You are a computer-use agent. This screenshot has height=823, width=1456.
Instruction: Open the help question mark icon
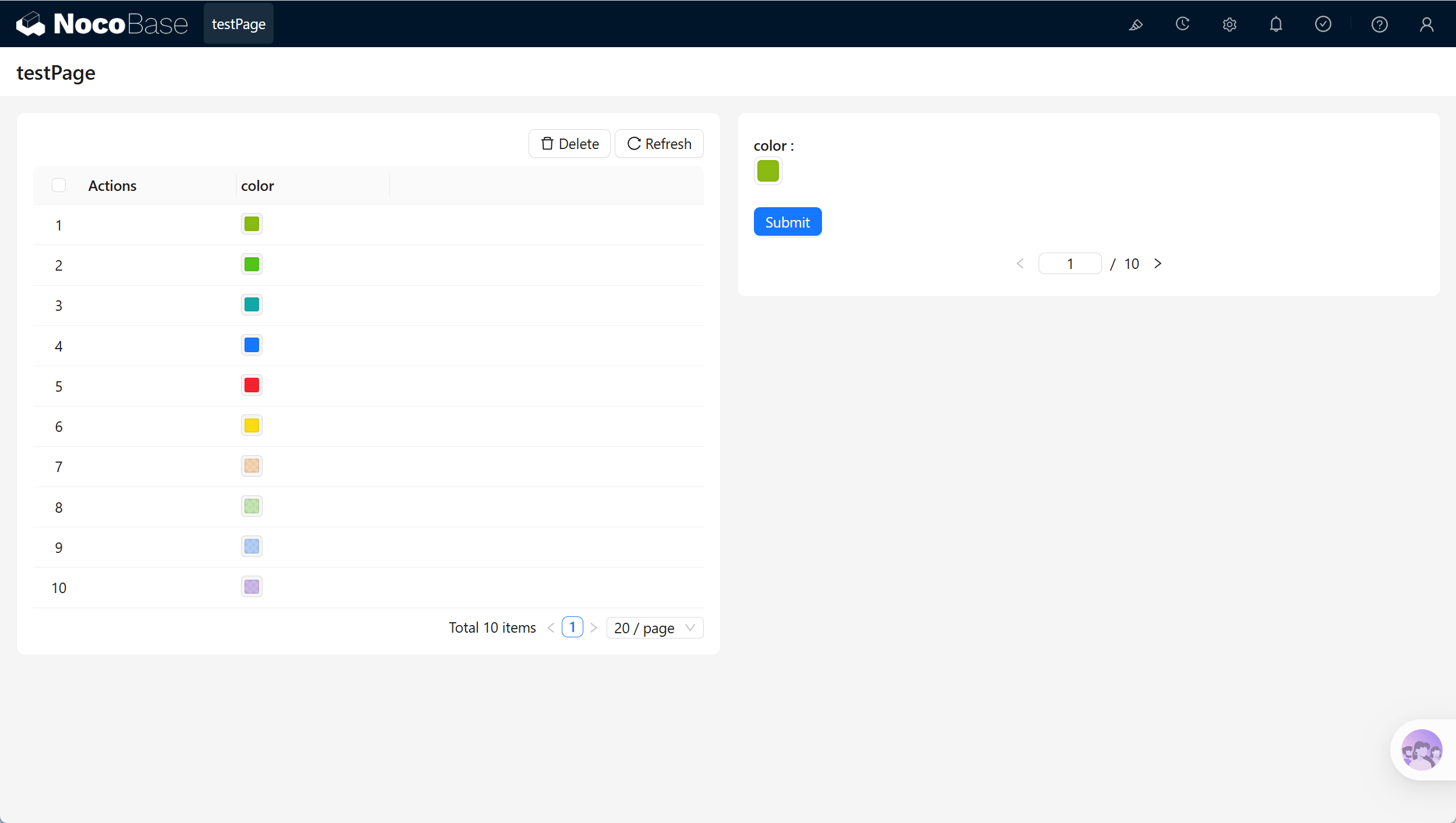1380,24
